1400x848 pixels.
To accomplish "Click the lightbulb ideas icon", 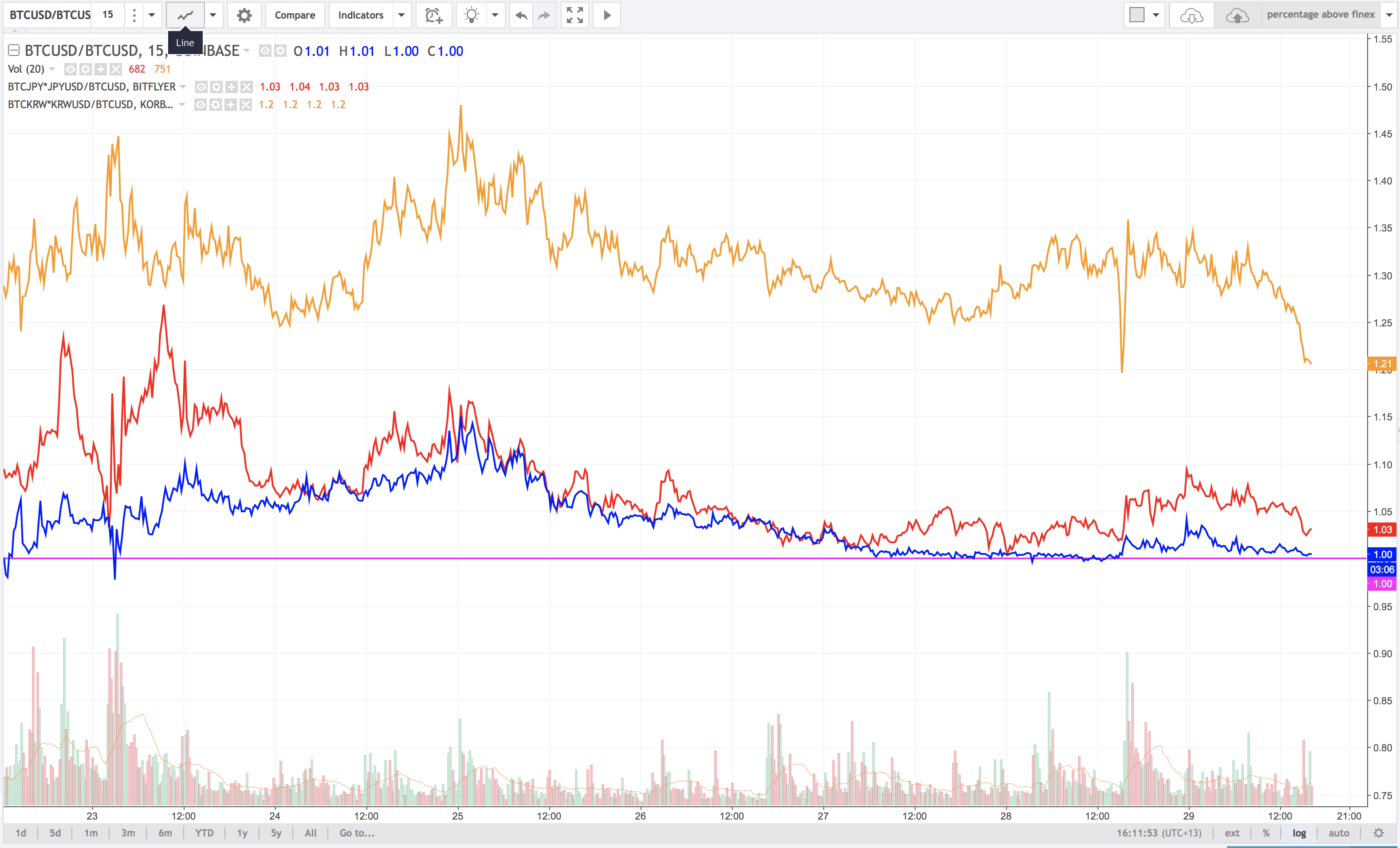I will 472,16.
